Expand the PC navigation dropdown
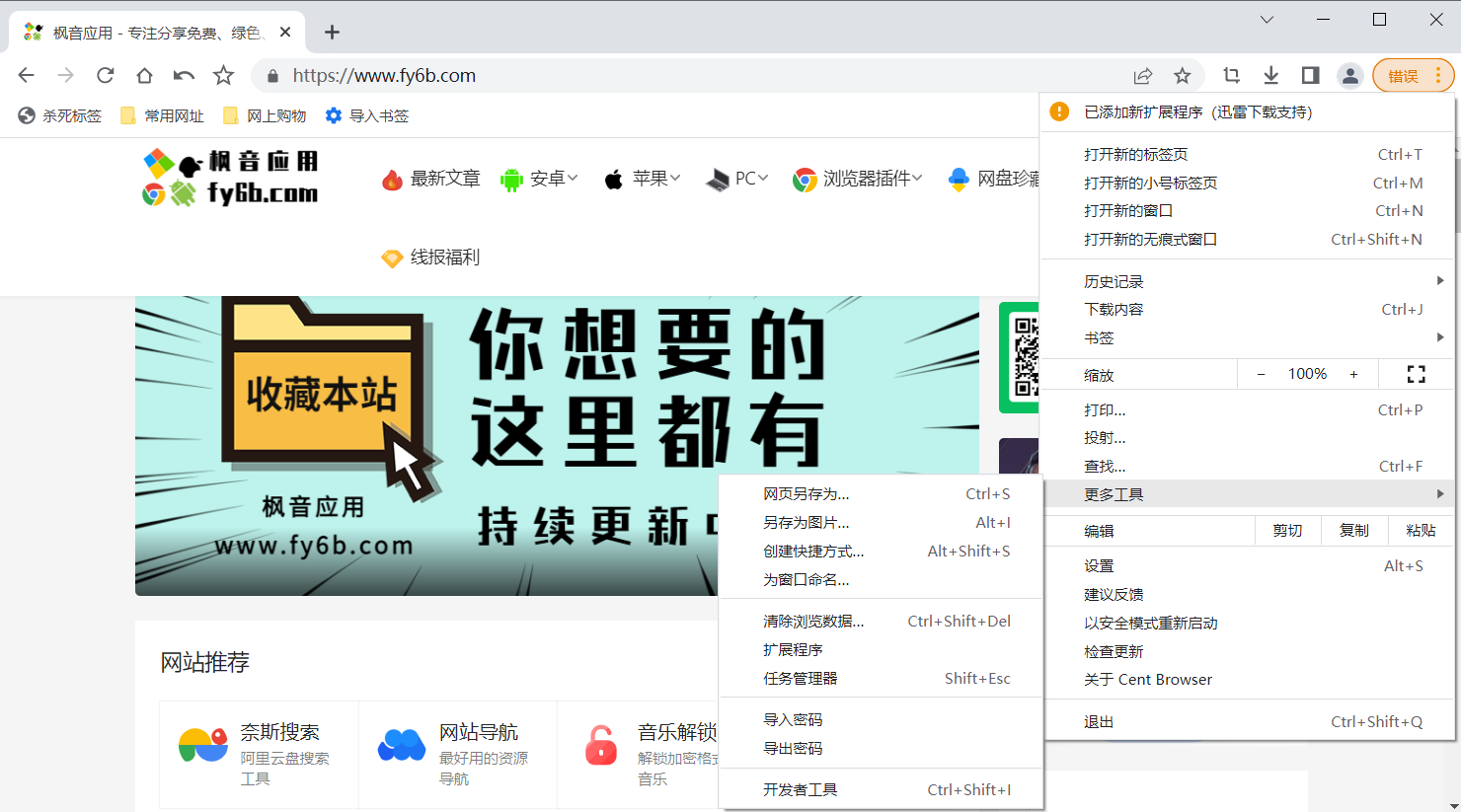Image resolution: width=1461 pixels, height=812 pixels. click(736, 179)
